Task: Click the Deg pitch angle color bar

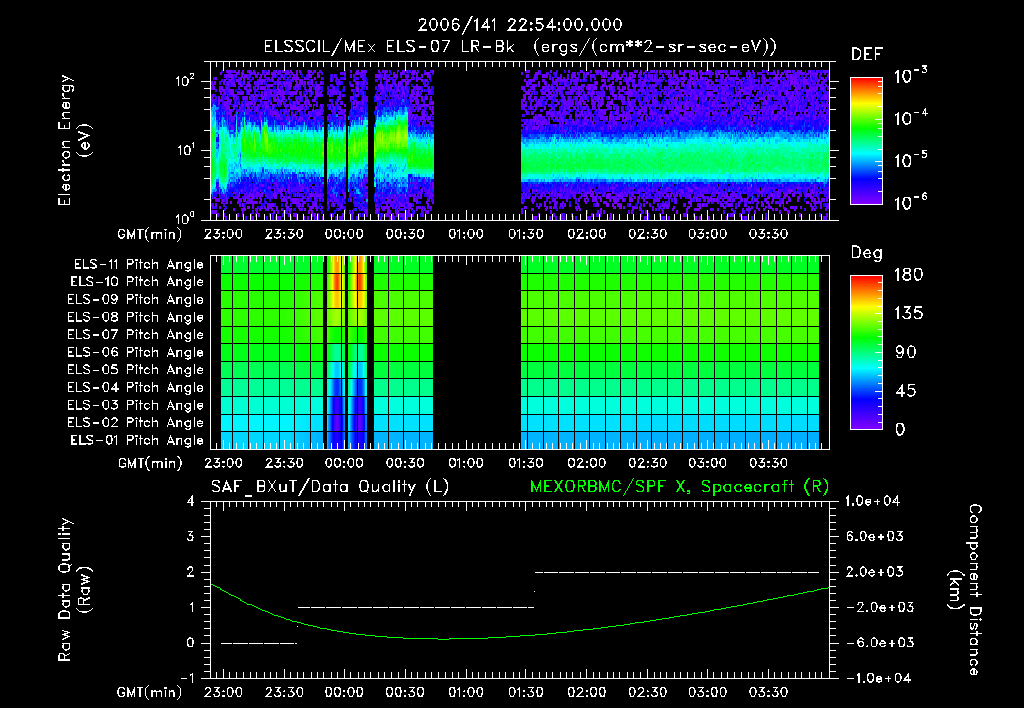Action: click(x=866, y=352)
